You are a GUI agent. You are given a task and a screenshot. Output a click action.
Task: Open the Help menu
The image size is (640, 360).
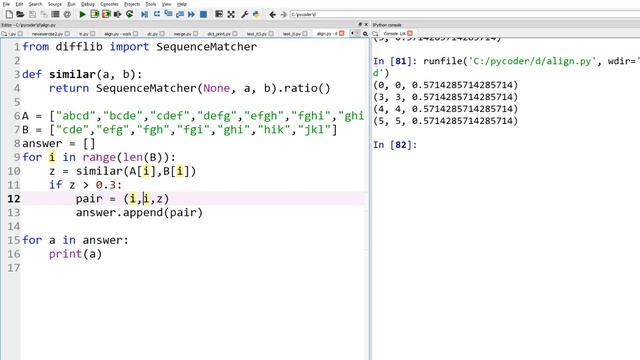point(182,4)
